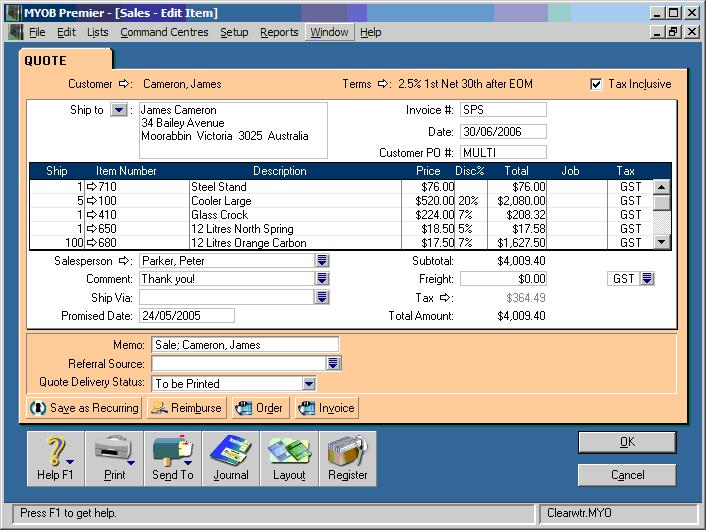Open the Reports menu
Screen dimensions: 706x530
(x=279, y=32)
